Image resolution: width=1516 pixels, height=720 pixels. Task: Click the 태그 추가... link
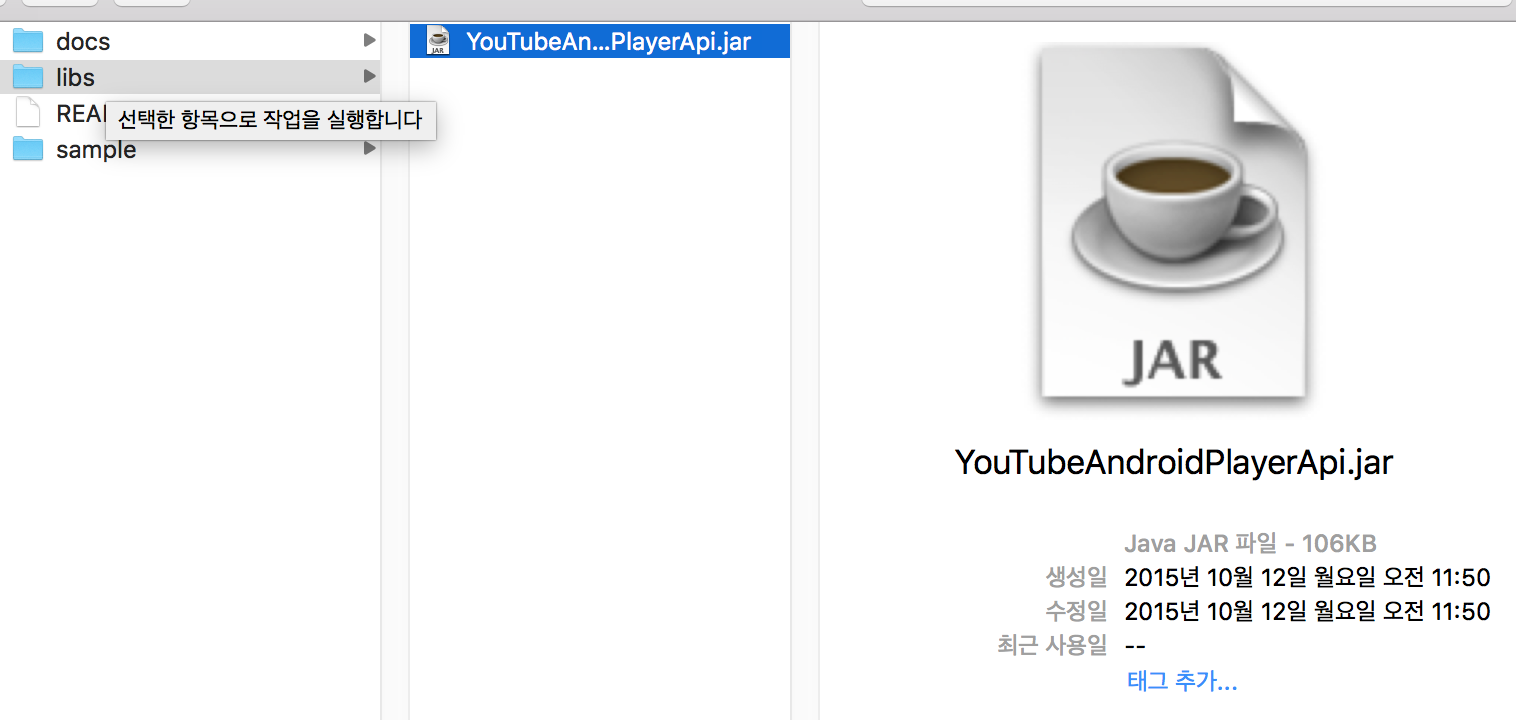pos(1182,682)
